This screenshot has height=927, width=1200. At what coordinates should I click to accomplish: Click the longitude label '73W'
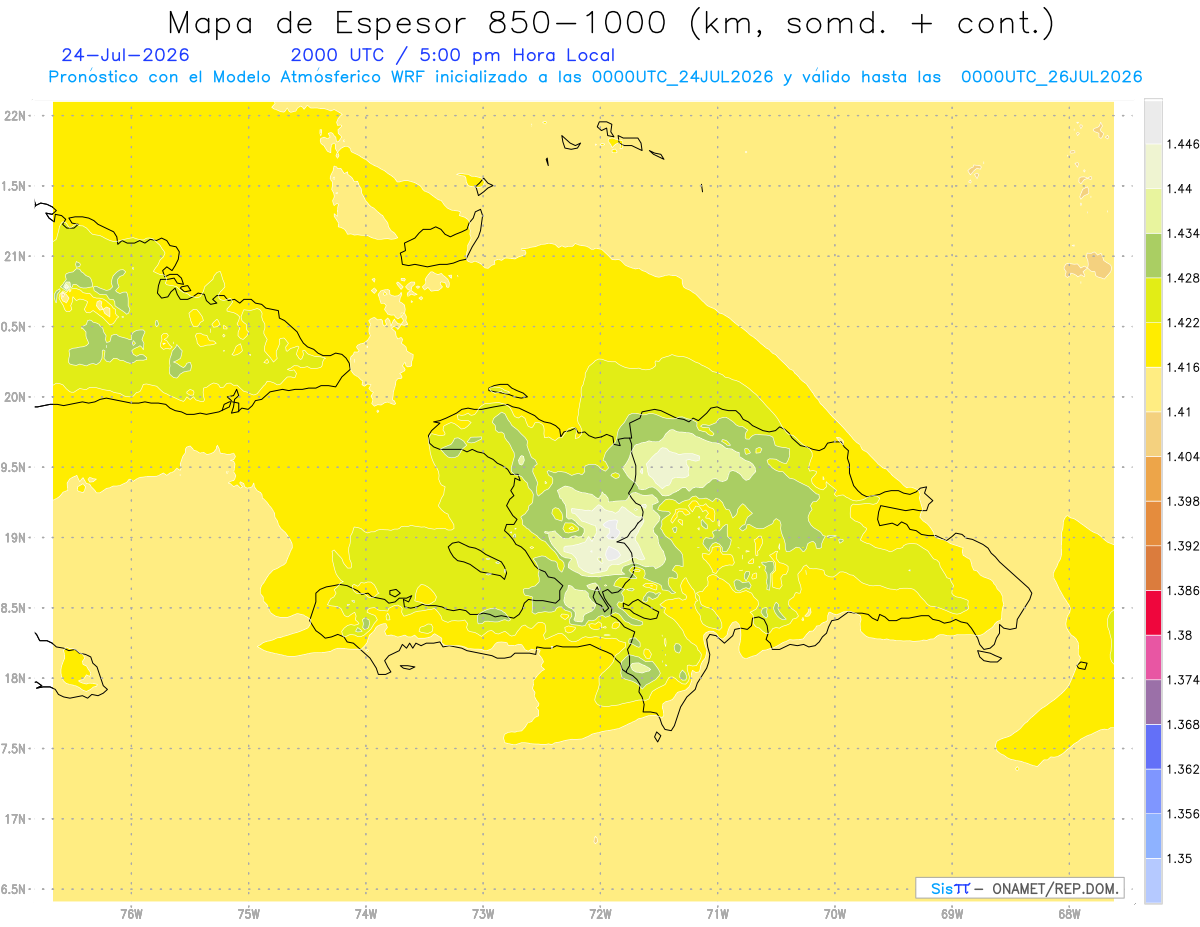[483, 913]
